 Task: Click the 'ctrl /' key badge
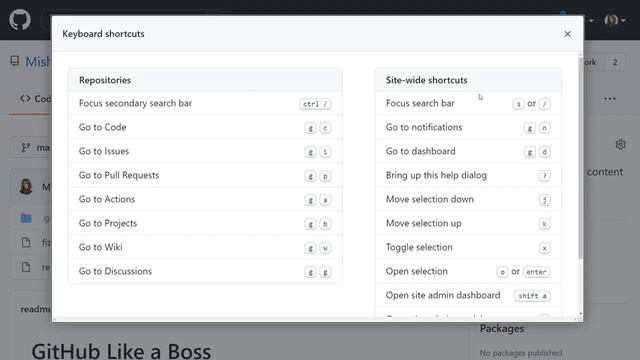[315, 104]
